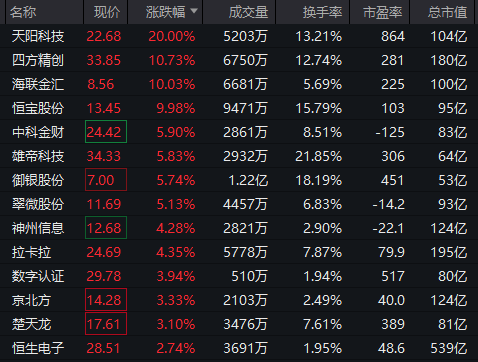The image size is (478, 362).
Task: Click P/E value -125 for 中科金财
Action: tap(390, 132)
